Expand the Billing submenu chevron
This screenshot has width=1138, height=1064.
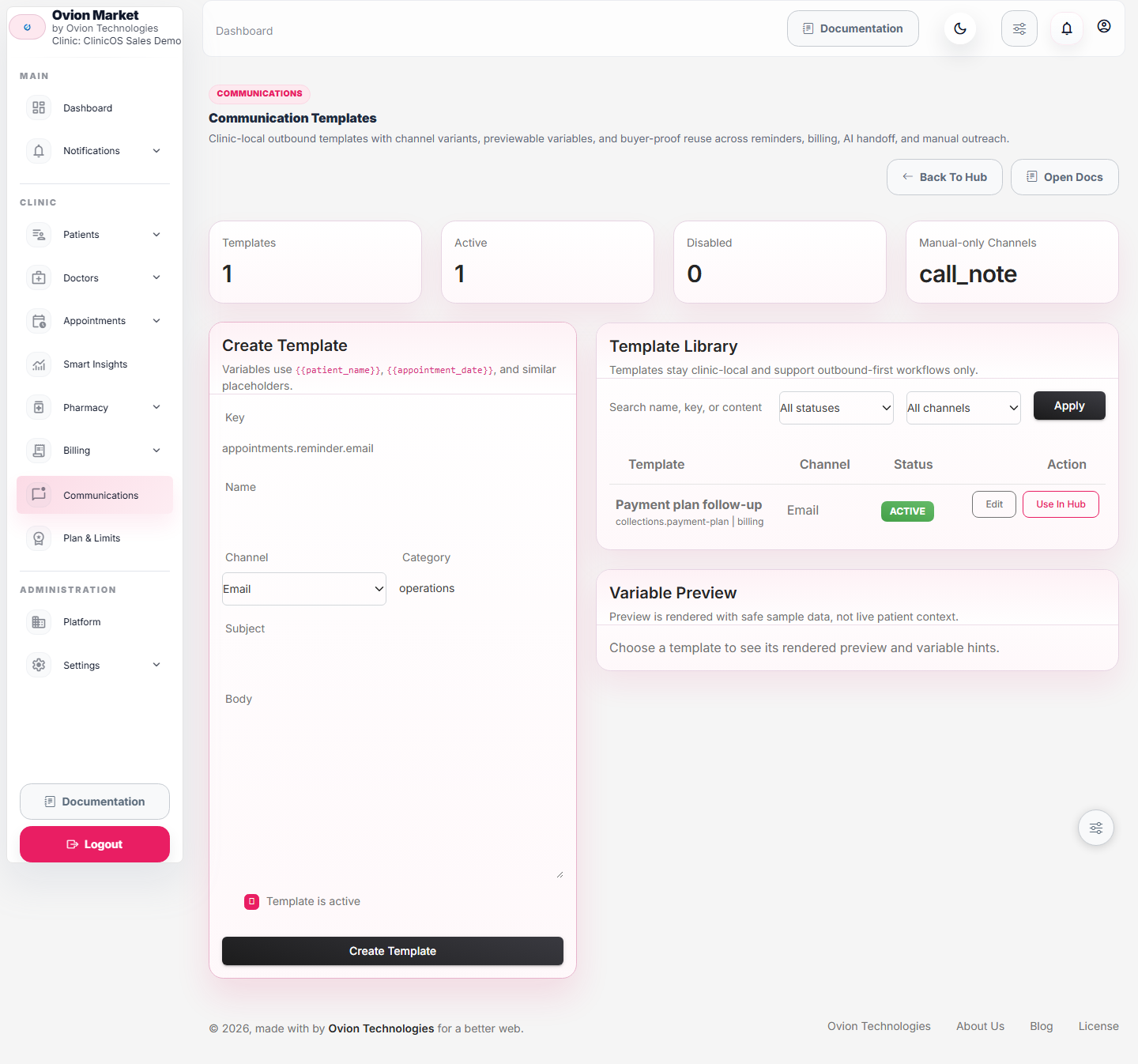(x=156, y=451)
